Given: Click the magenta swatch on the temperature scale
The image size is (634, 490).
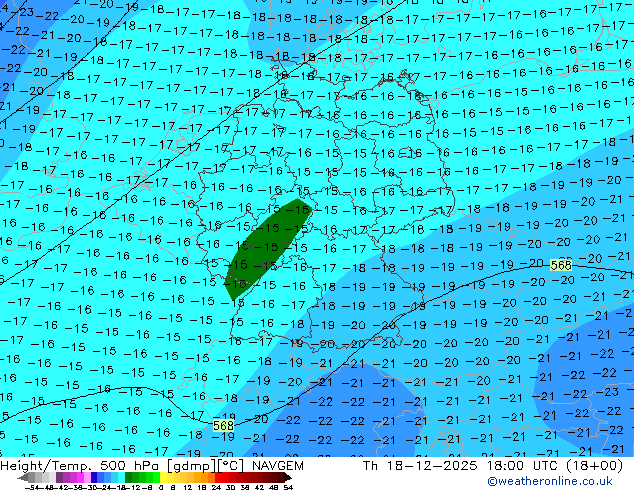Looking at the screenshot, I should tap(80, 477).
